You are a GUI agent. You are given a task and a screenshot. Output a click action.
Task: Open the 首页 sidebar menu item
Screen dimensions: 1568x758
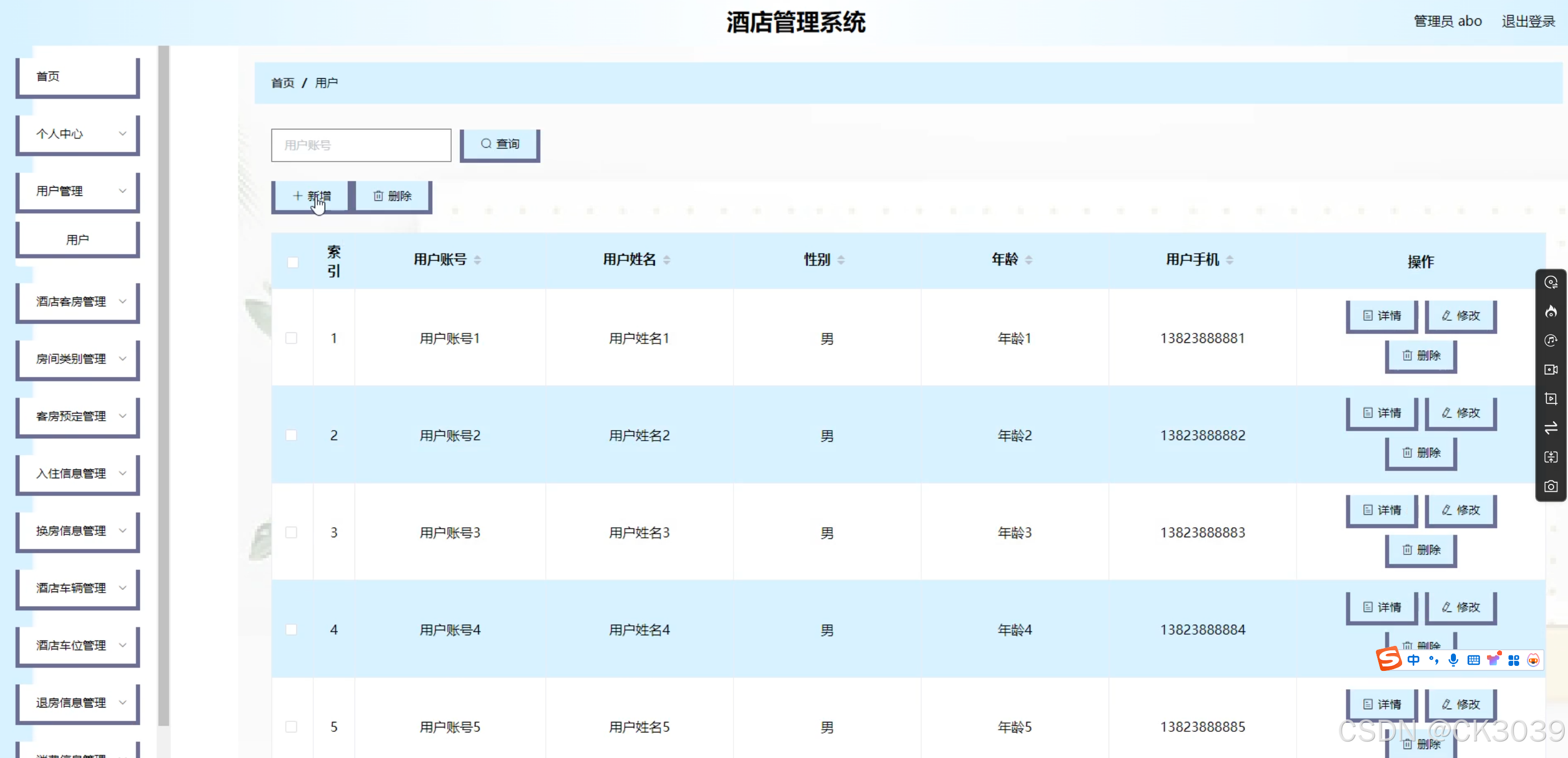pyautogui.click(x=78, y=77)
